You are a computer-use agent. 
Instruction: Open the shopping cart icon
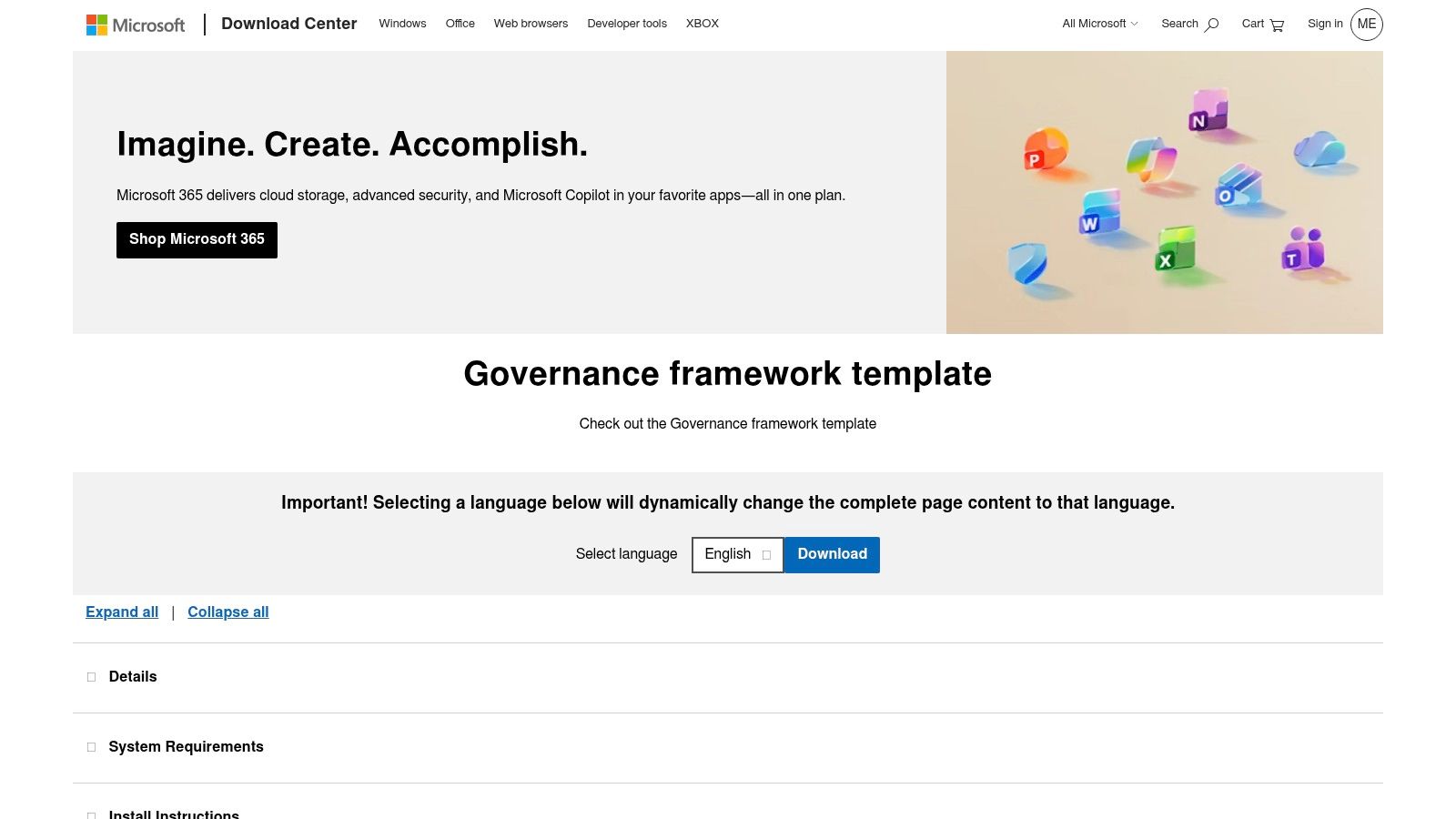tap(1277, 25)
